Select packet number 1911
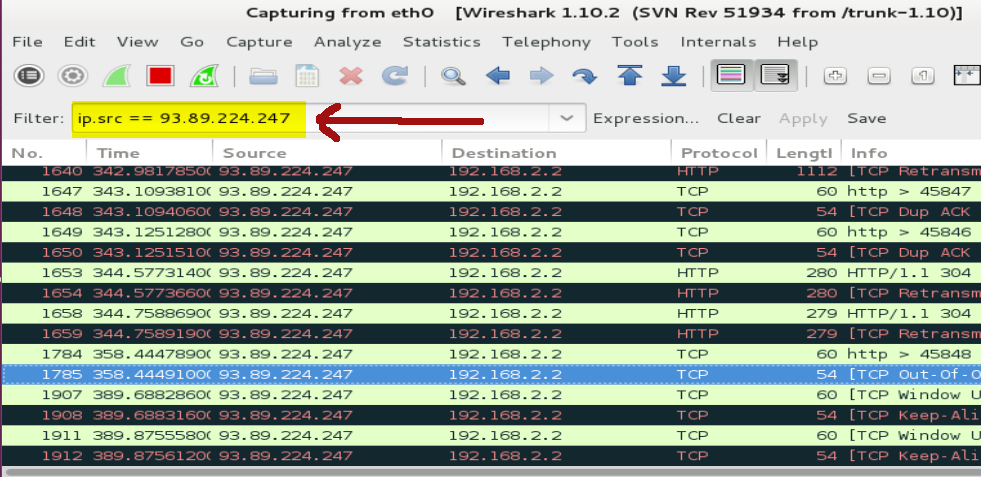Screen dimensions: 981x477 491,436
